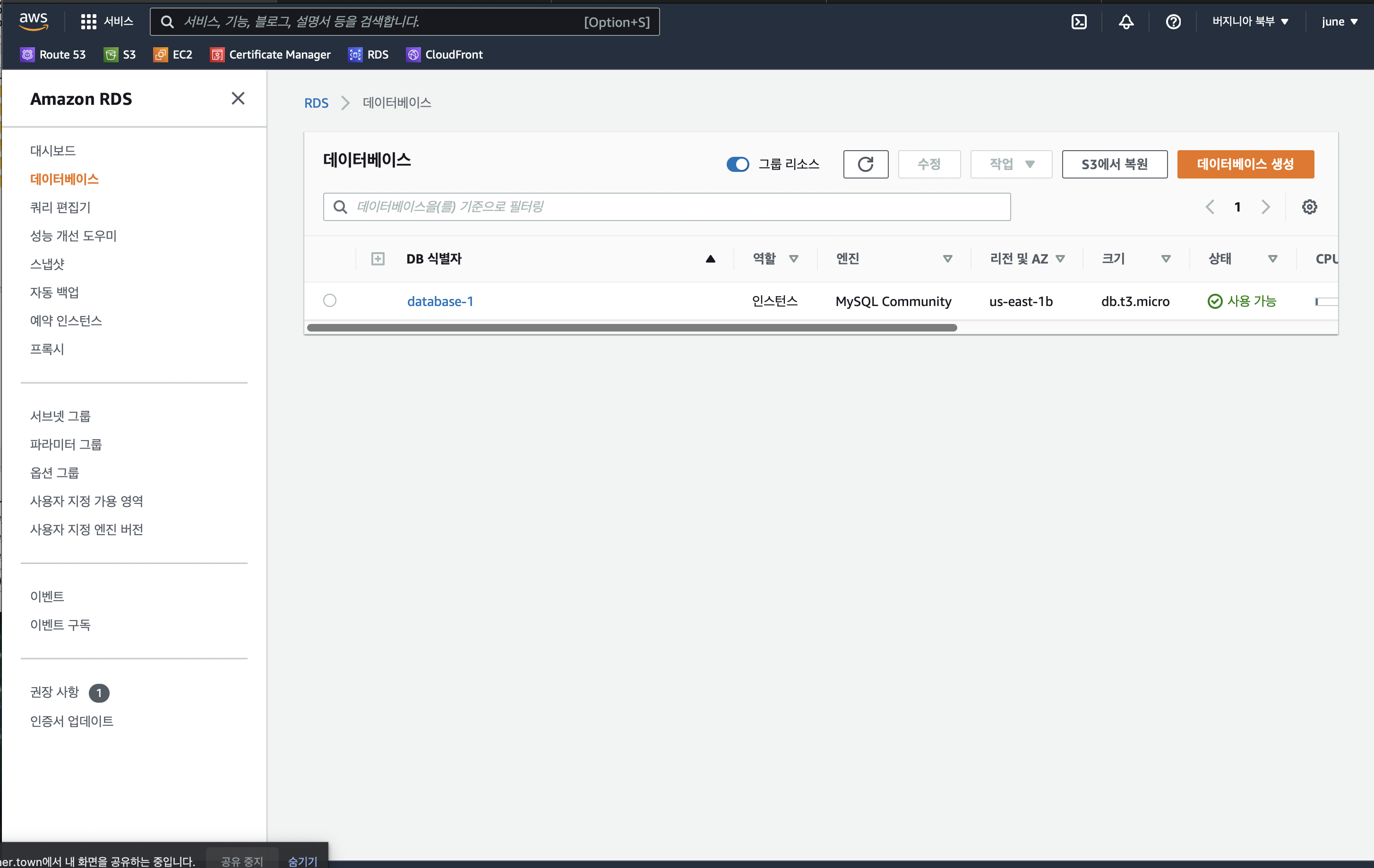Open the 작업 actions dropdown
This screenshot has height=868, width=1374.
click(x=1011, y=164)
